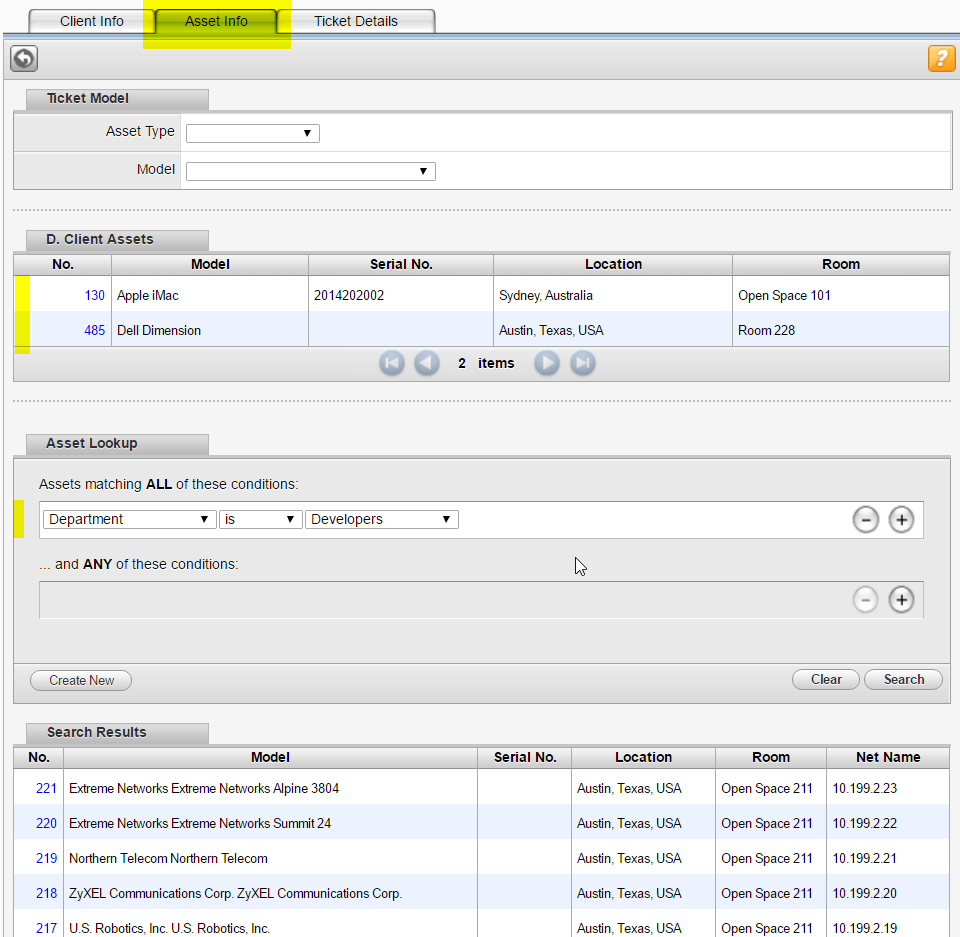The image size is (960, 937).
Task: Switch to the Client Info tab
Action: pyautogui.click(x=91, y=20)
